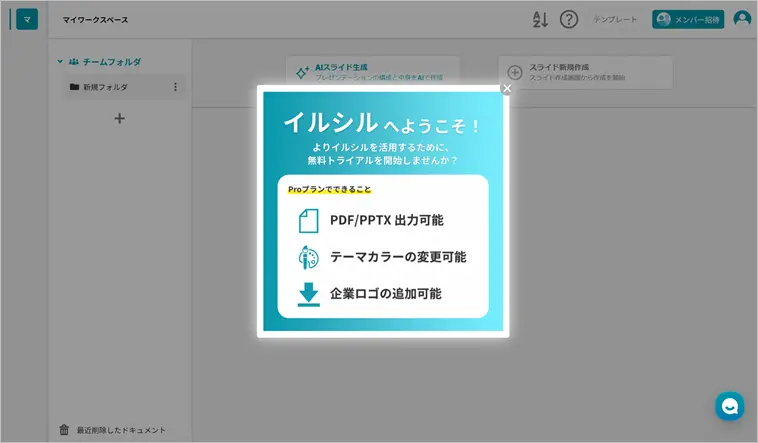The height and width of the screenshot is (443, 758).
Task: Open the chat support bubble
Action: [x=730, y=406]
